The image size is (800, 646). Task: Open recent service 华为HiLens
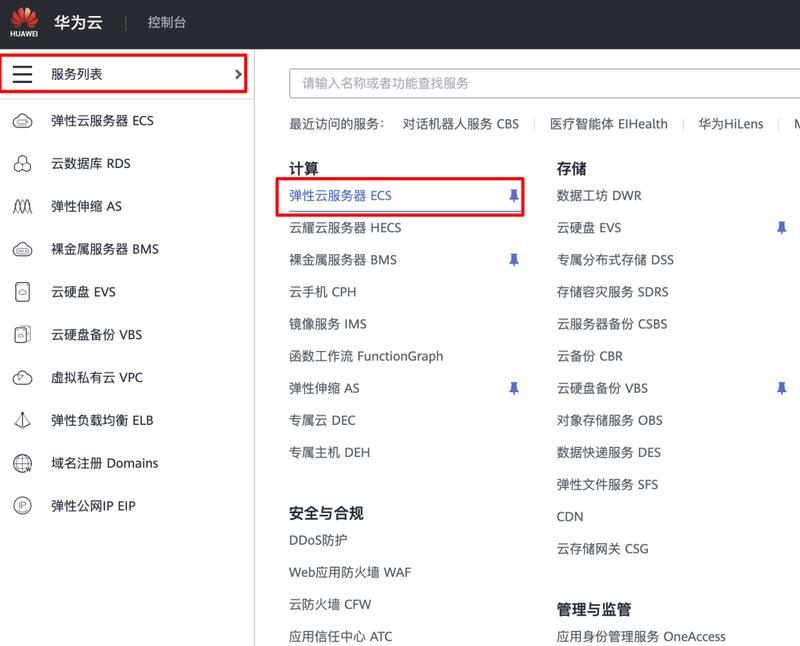pos(731,124)
